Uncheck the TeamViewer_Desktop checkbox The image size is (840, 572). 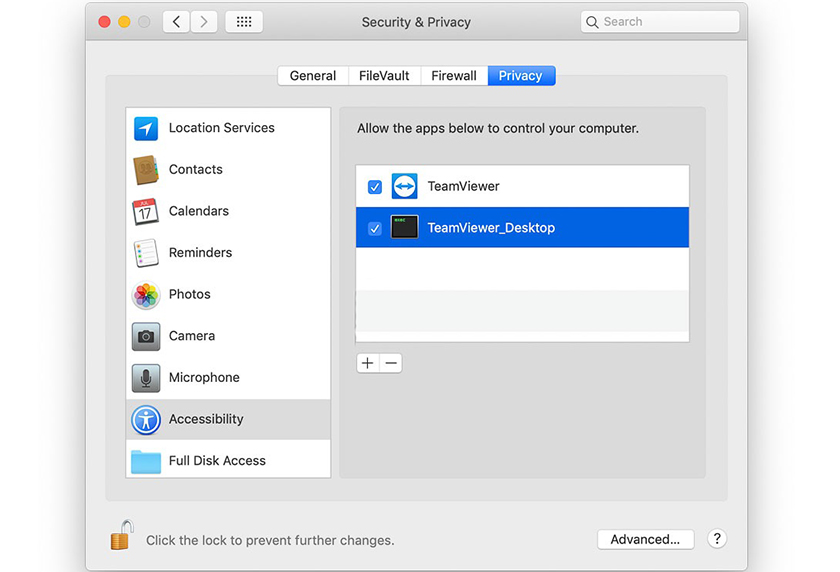(x=374, y=229)
